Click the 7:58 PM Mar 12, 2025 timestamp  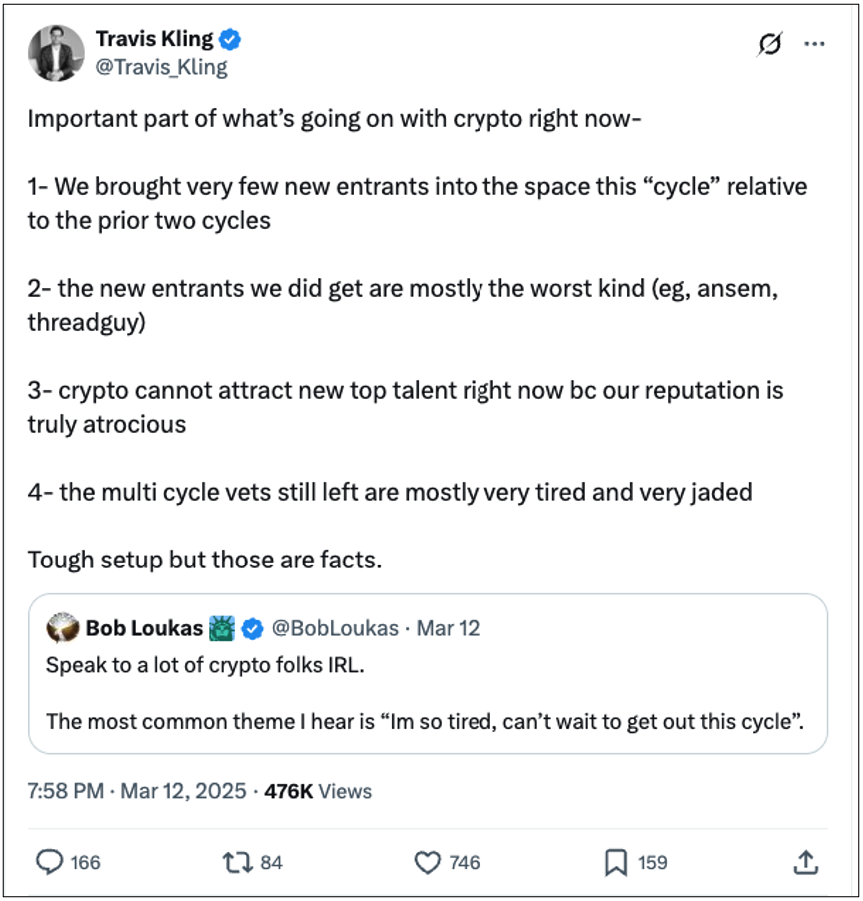tap(137, 791)
